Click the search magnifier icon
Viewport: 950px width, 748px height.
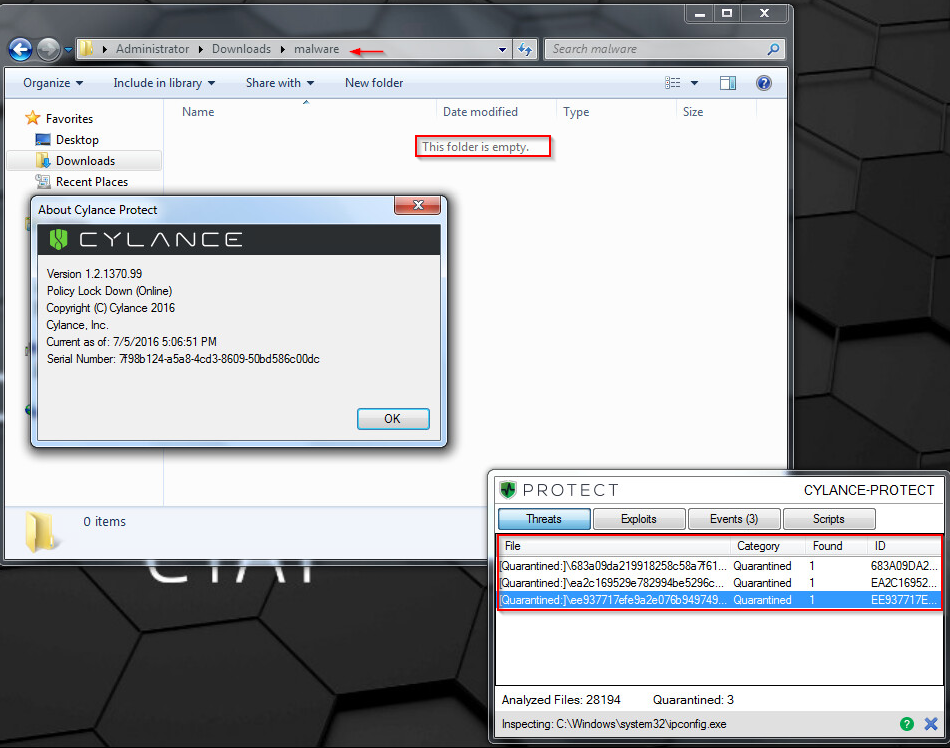[773, 49]
